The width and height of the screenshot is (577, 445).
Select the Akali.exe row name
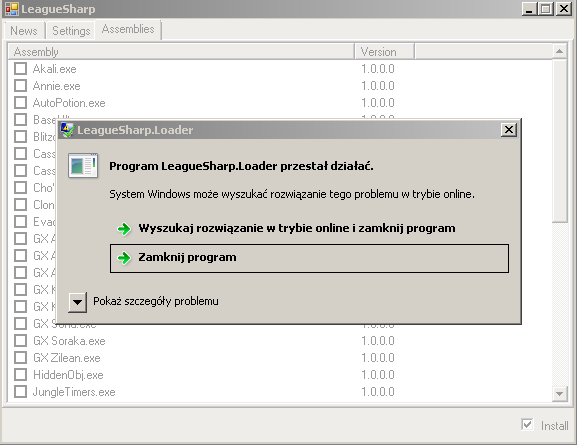click(54, 69)
